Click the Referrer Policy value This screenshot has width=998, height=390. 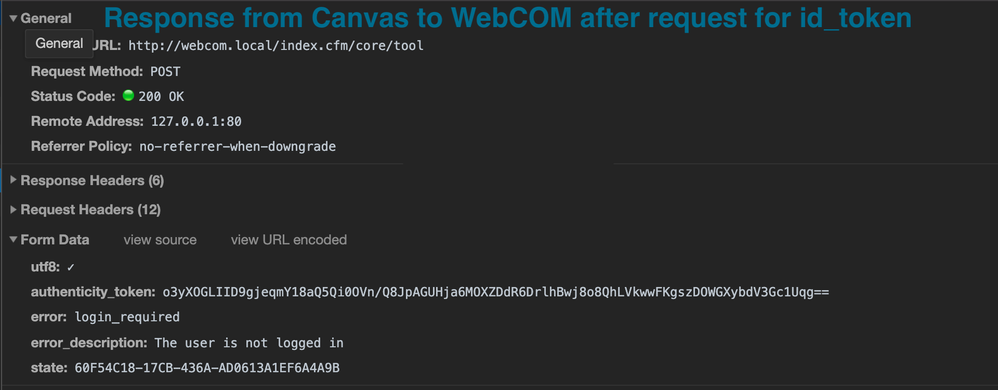coord(237,146)
